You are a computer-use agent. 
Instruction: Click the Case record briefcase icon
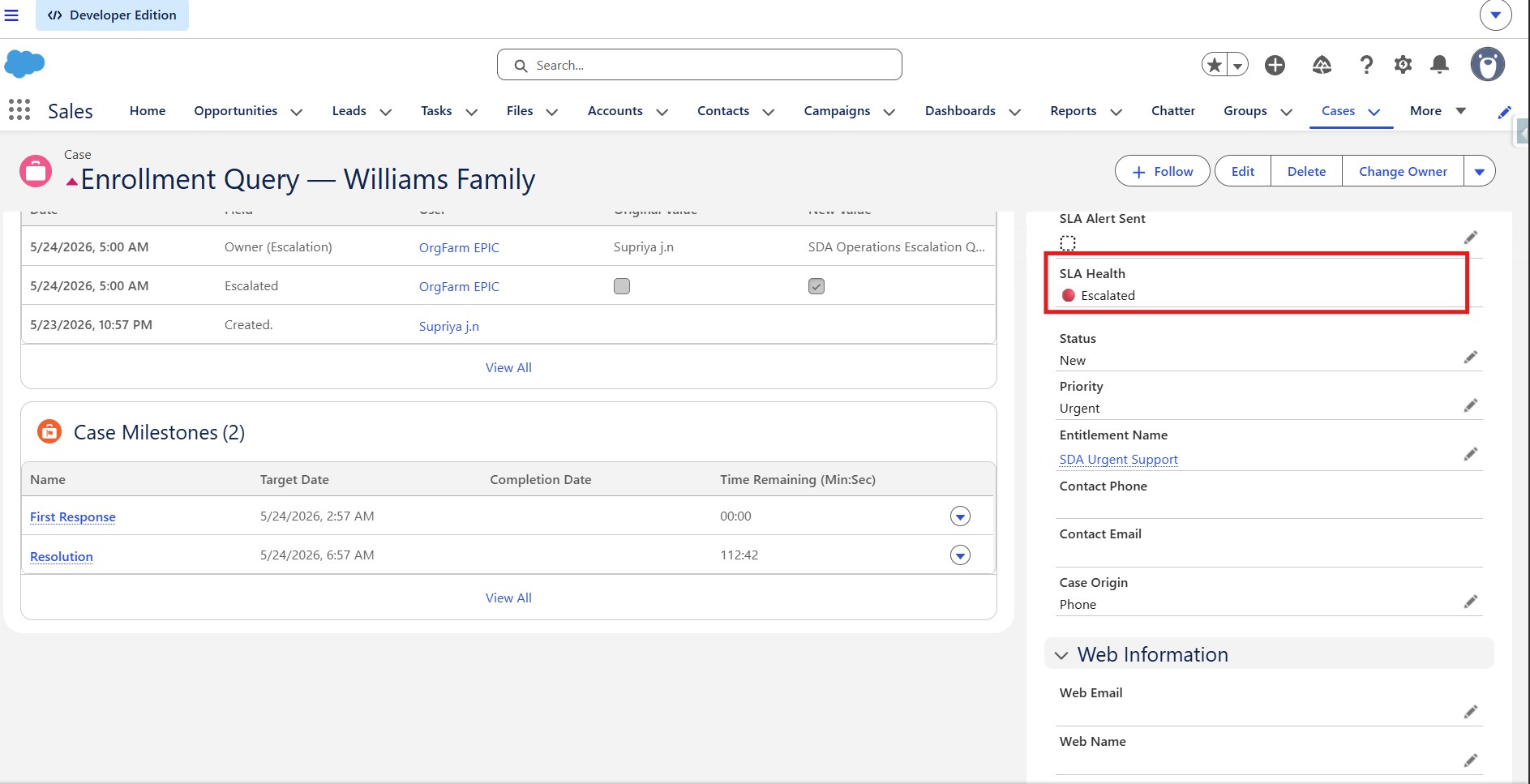(x=36, y=171)
